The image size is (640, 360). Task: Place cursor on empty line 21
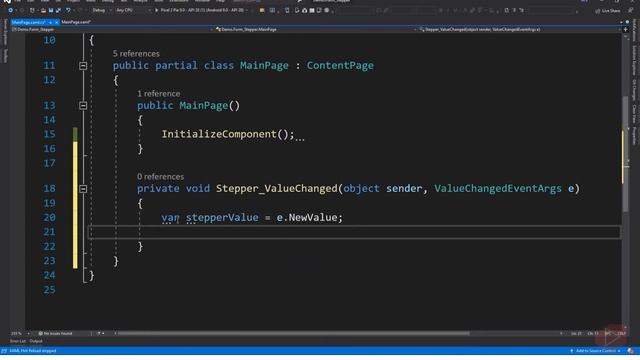pos(354,232)
